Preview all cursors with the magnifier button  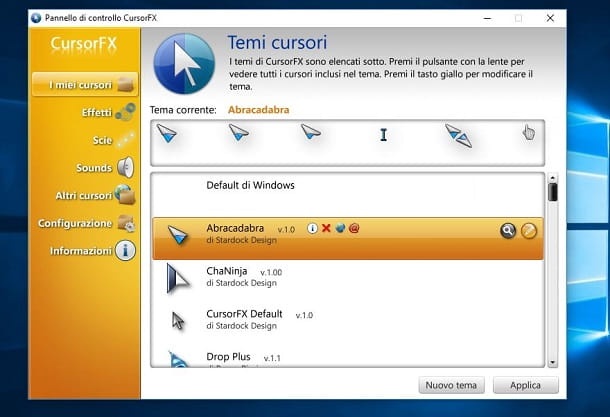508,231
